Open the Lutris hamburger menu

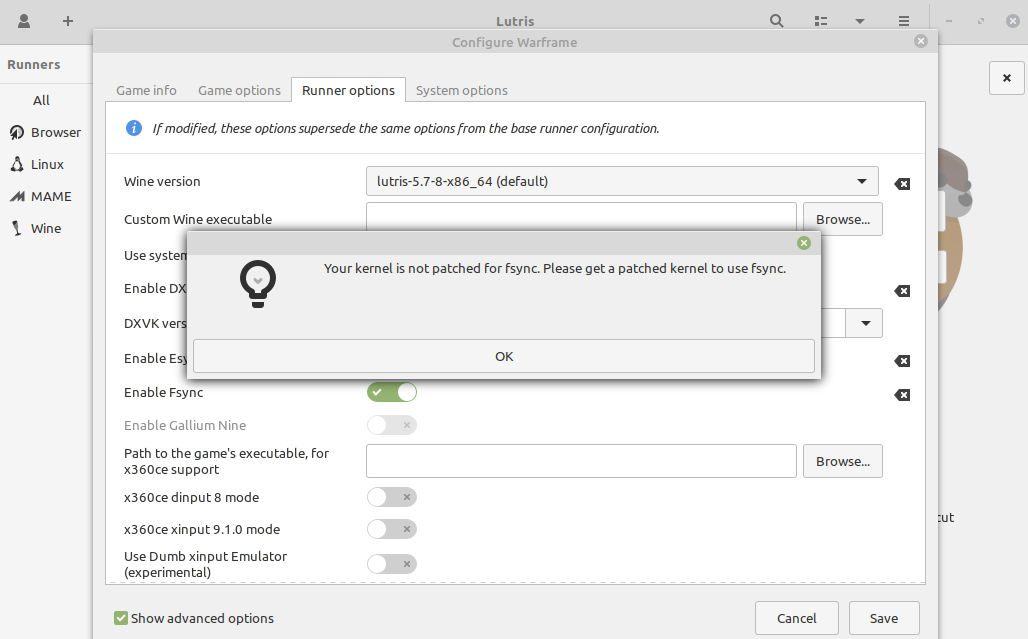(903, 21)
